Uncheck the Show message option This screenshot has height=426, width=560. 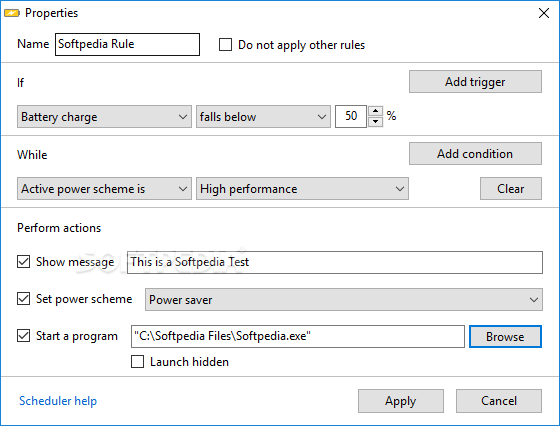24,261
